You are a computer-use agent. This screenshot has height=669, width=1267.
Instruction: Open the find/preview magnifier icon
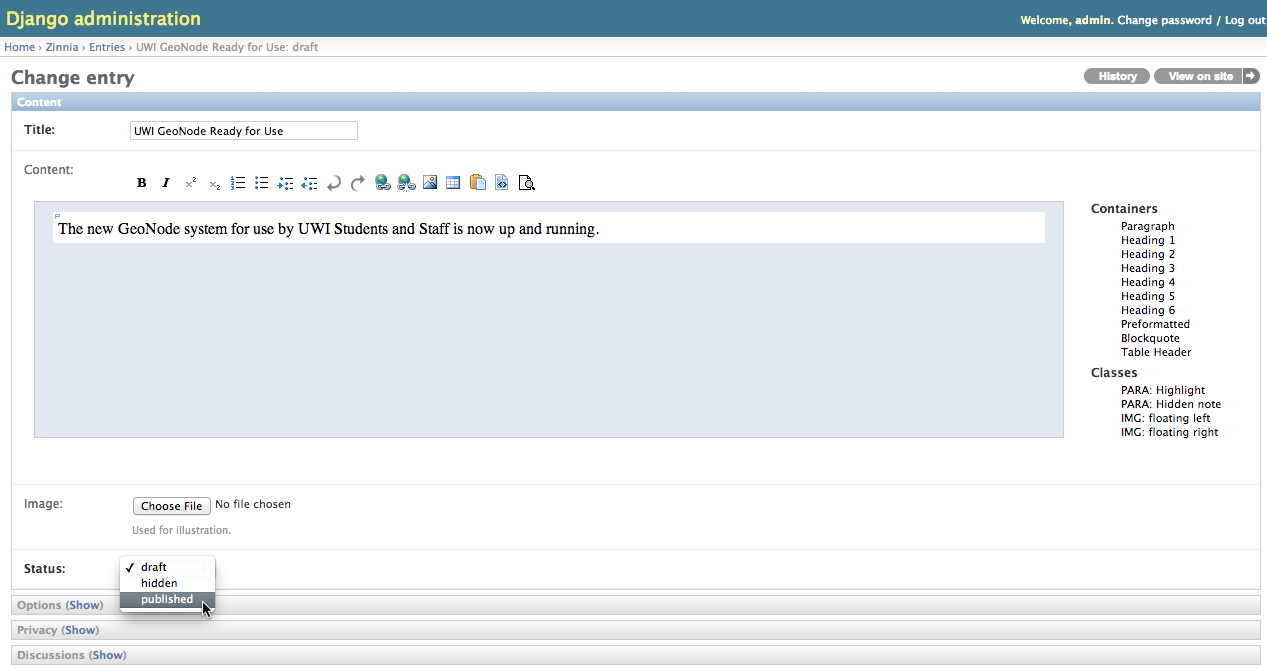[x=527, y=183]
